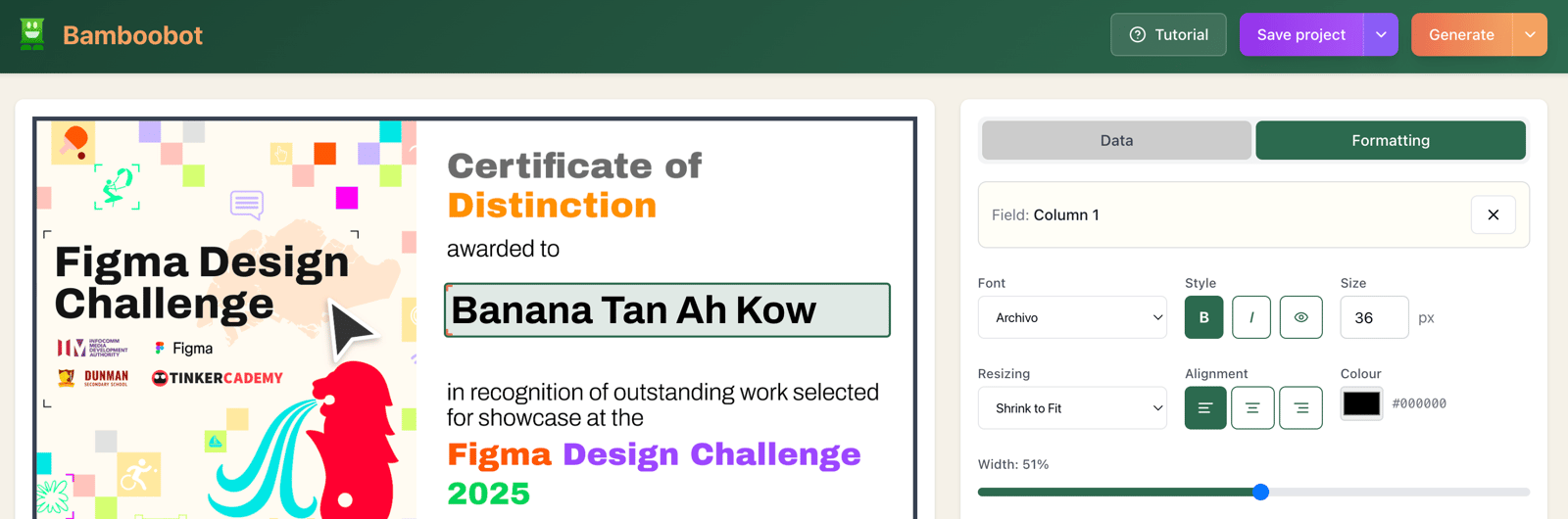Toggle italic style button
The image size is (1568, 519).
click(x=1251, y=317)
